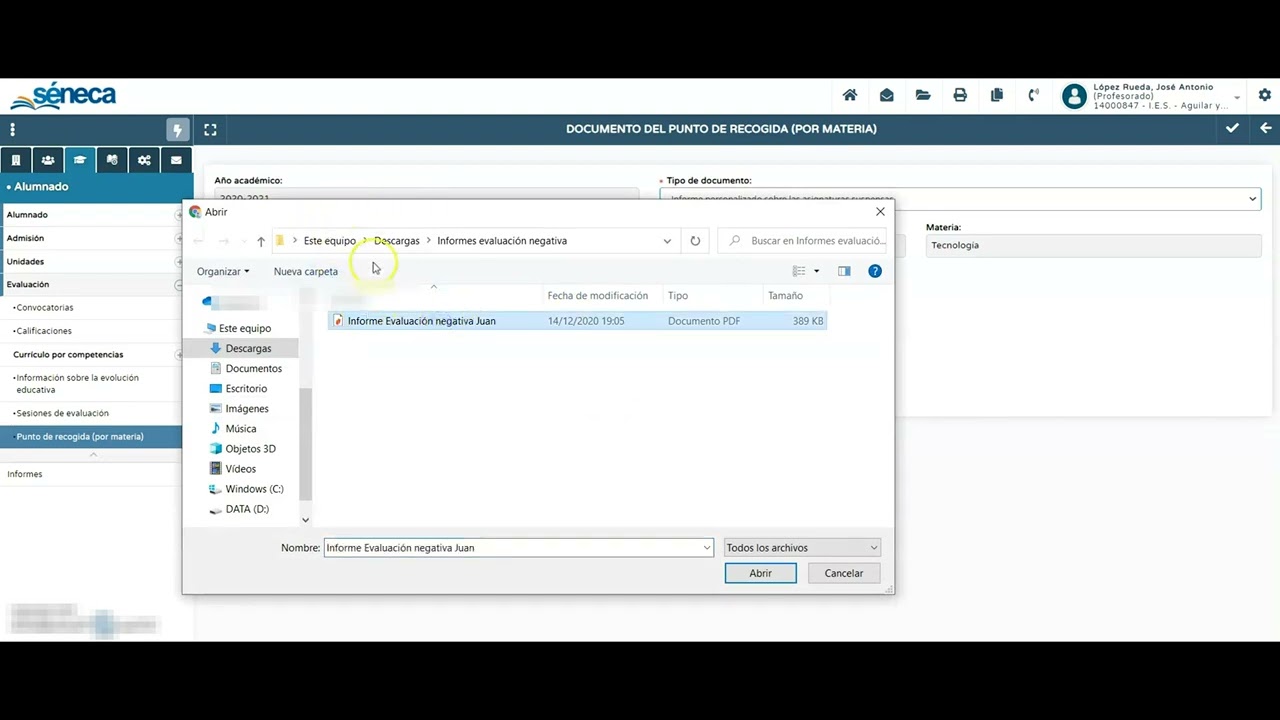Image resolution: width=1280 pixels, height=720 pixels.
Task: Open help in the Abrir dialog
Action: point(875,271)
